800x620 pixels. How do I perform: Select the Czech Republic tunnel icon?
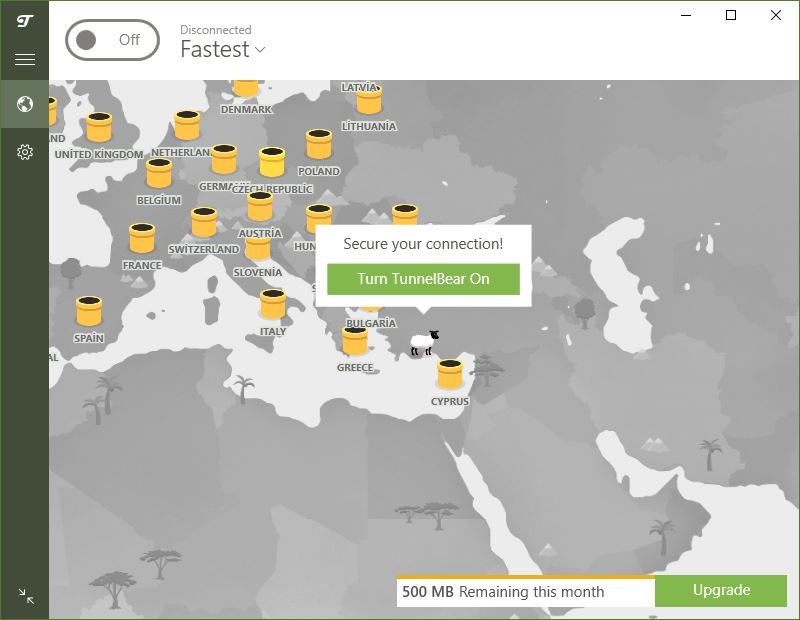pyautogui.click(x=272, y=162)
